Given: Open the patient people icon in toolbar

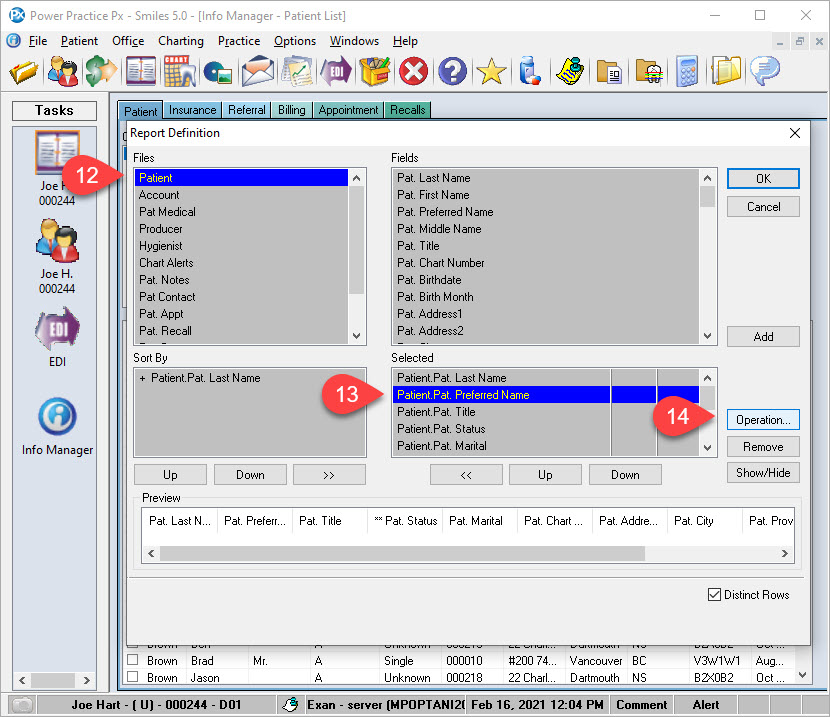Looking at the screenshot, I should pos(62,71).
